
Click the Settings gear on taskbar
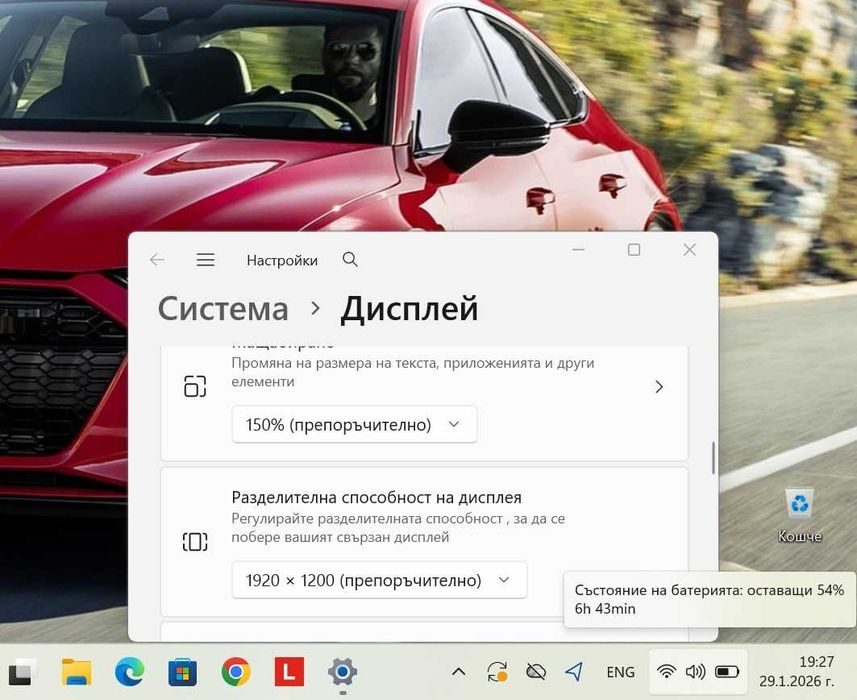pos(342,672)
